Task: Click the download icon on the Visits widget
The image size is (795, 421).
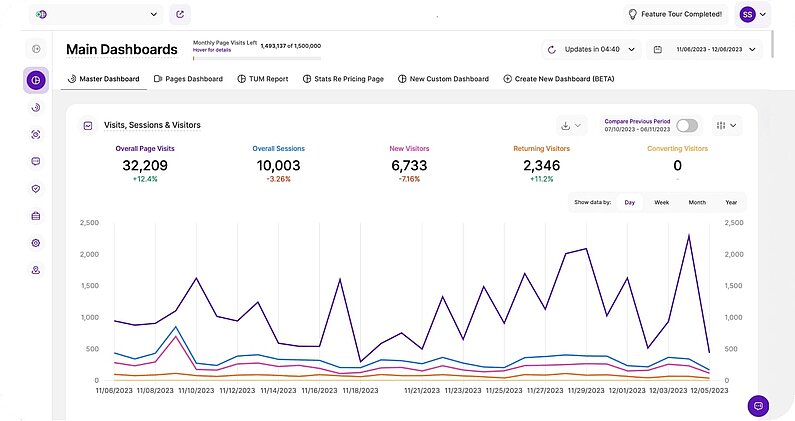Action: click(572, 126)
